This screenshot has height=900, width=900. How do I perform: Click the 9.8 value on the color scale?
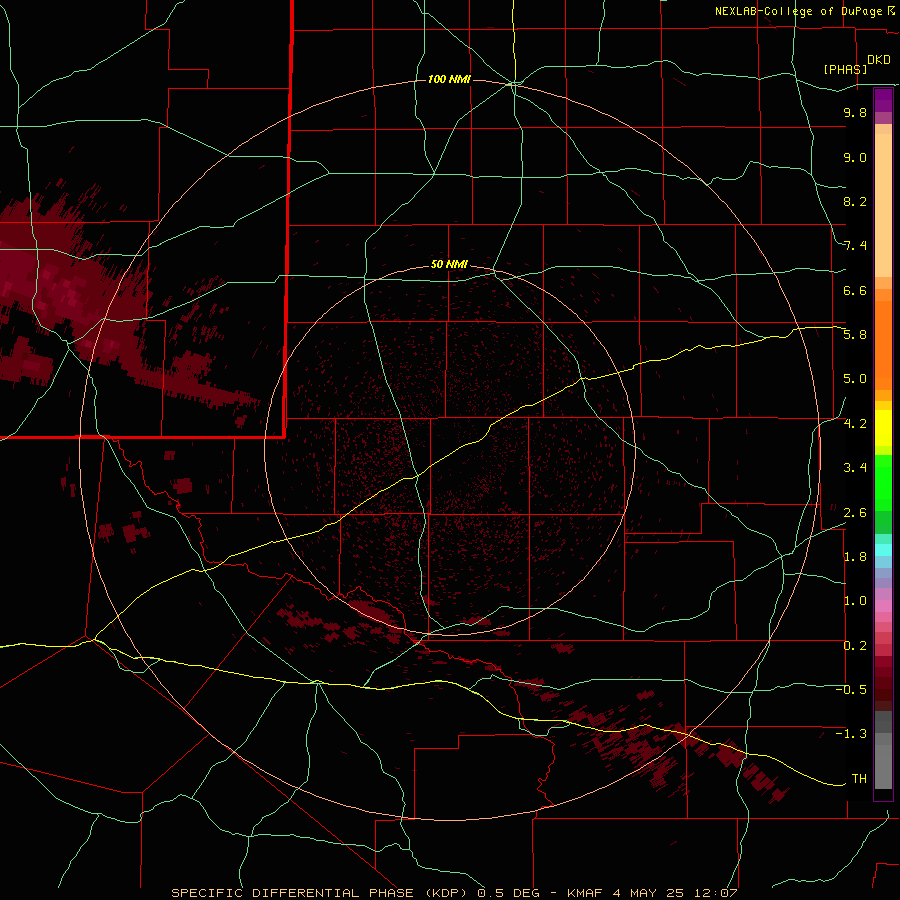point(855,112)
